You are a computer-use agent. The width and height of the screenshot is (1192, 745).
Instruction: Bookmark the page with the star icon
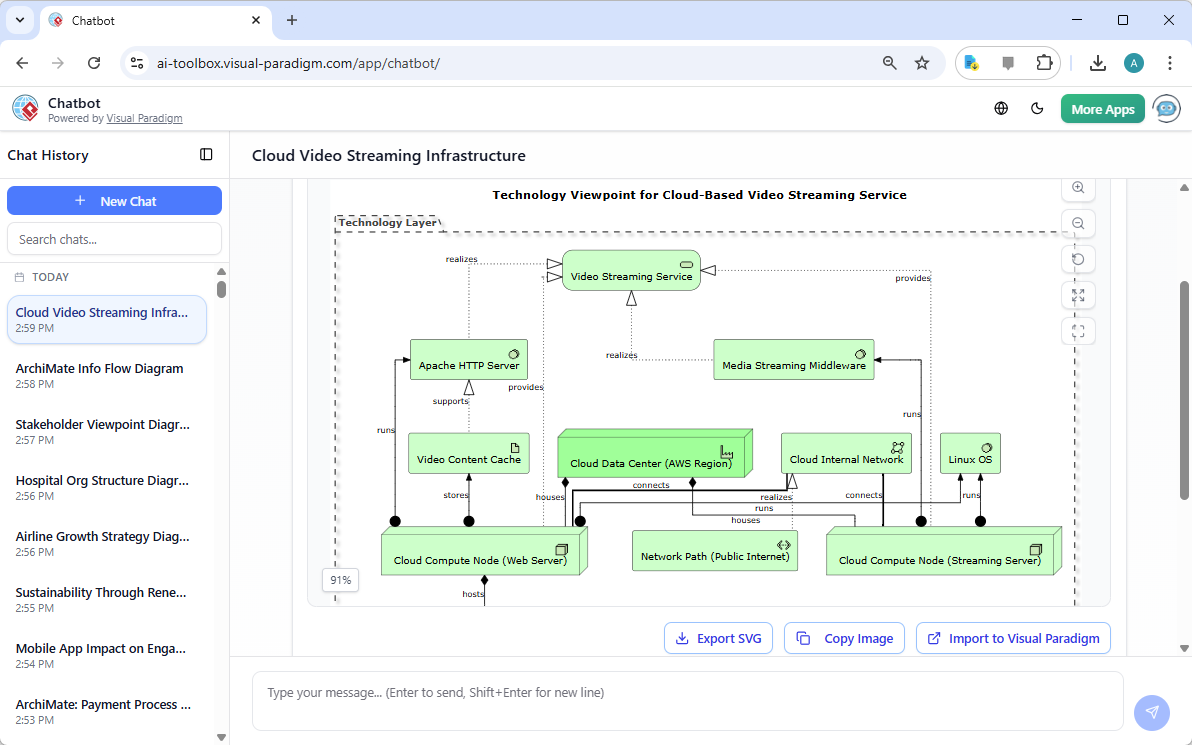[x=921, y=62]
